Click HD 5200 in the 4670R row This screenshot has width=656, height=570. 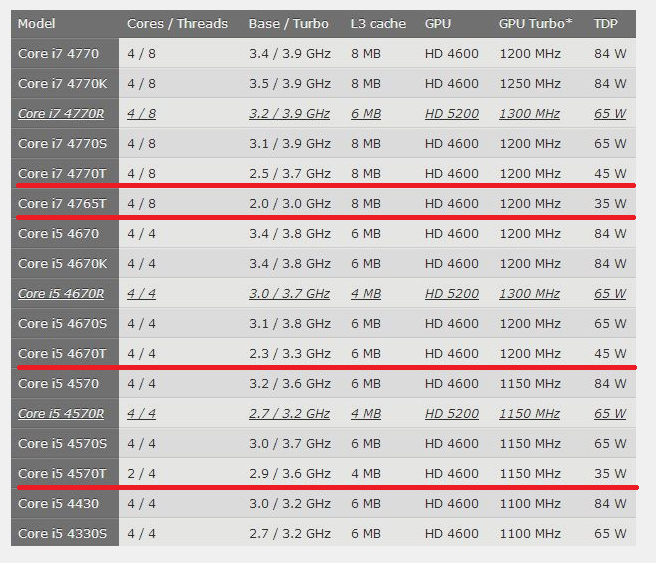click(452, 294)
